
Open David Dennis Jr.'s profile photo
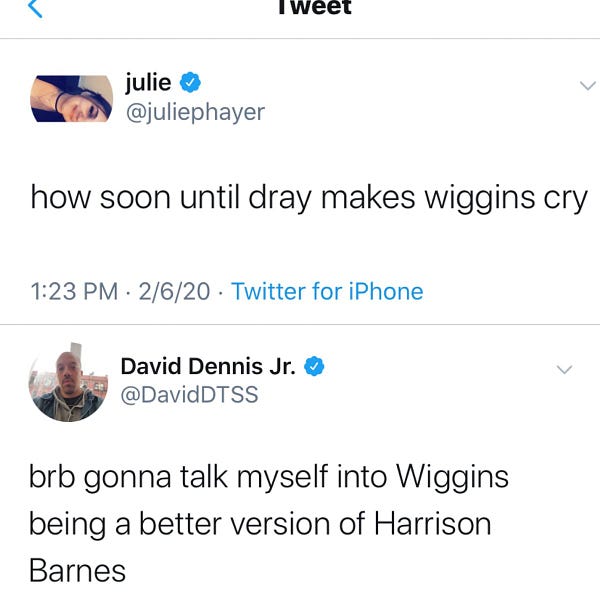point(68,382)
